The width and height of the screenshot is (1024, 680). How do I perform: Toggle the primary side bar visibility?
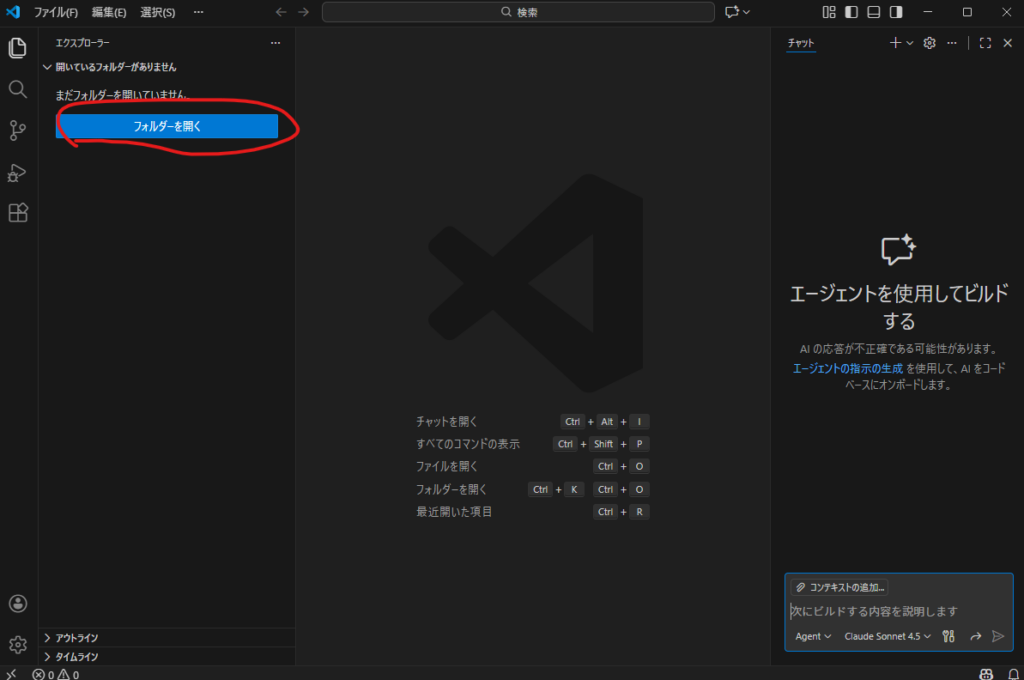[x=851, y=12]
